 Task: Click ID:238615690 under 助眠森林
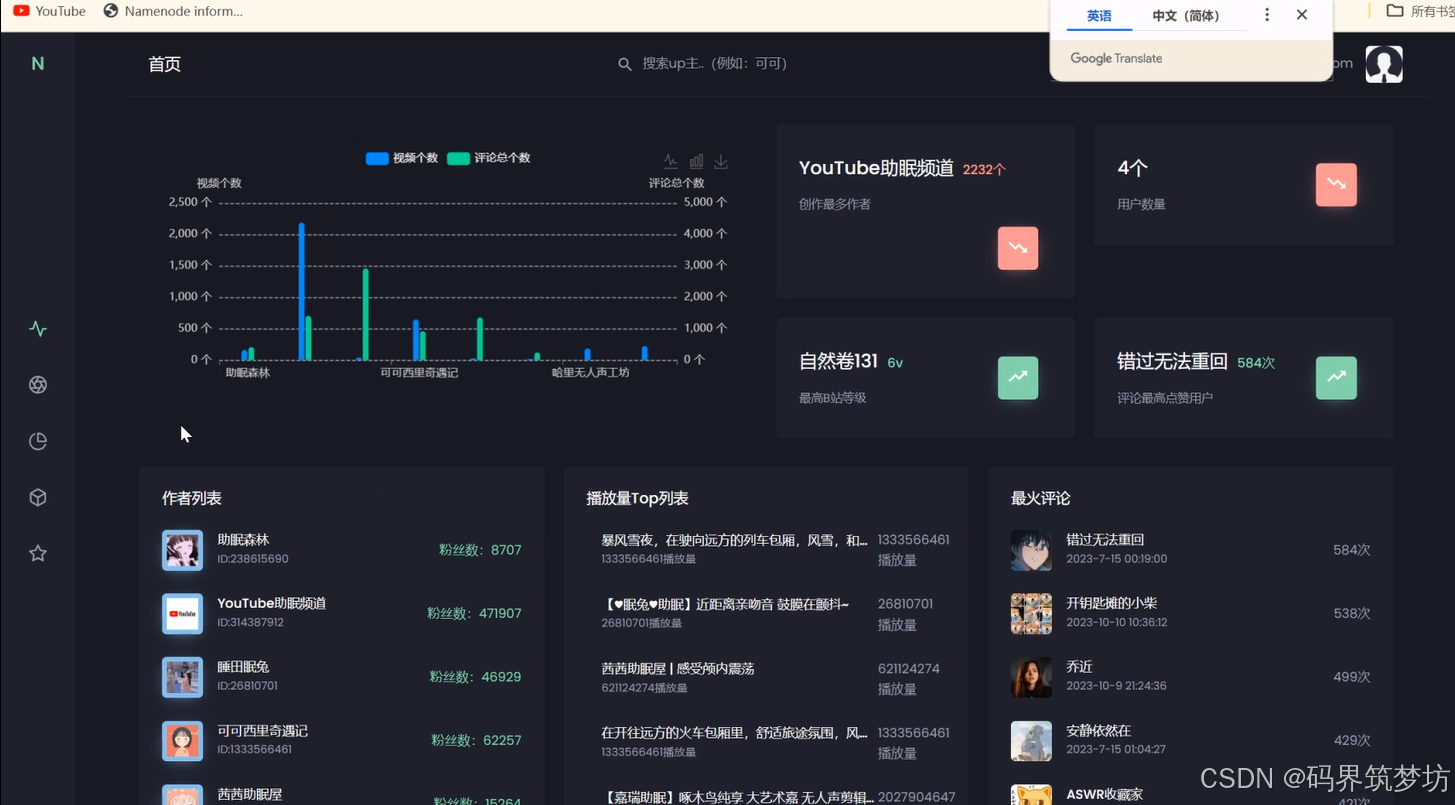coord(253,559)
